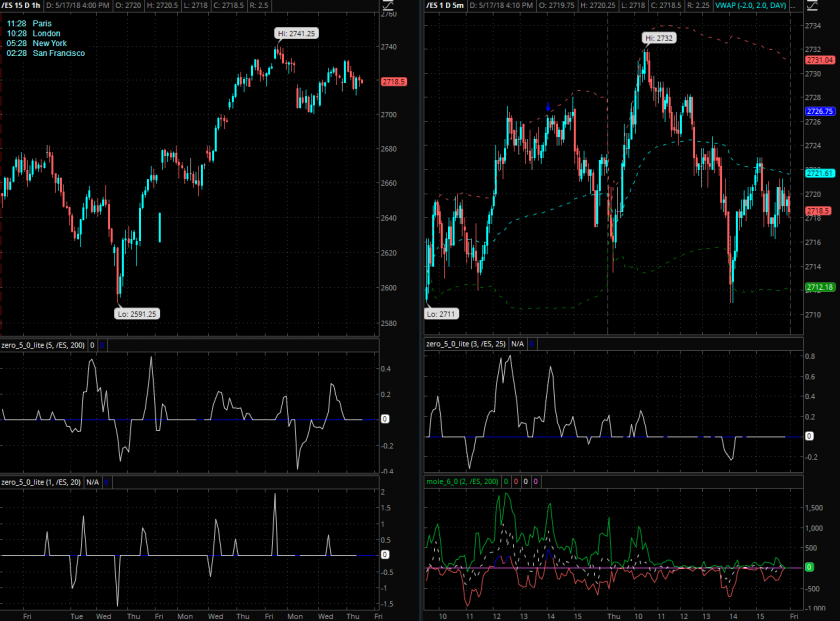Click the Hi: 2741.25 price bubble
This screenshot has width=840, height=621.
point(296,33)
